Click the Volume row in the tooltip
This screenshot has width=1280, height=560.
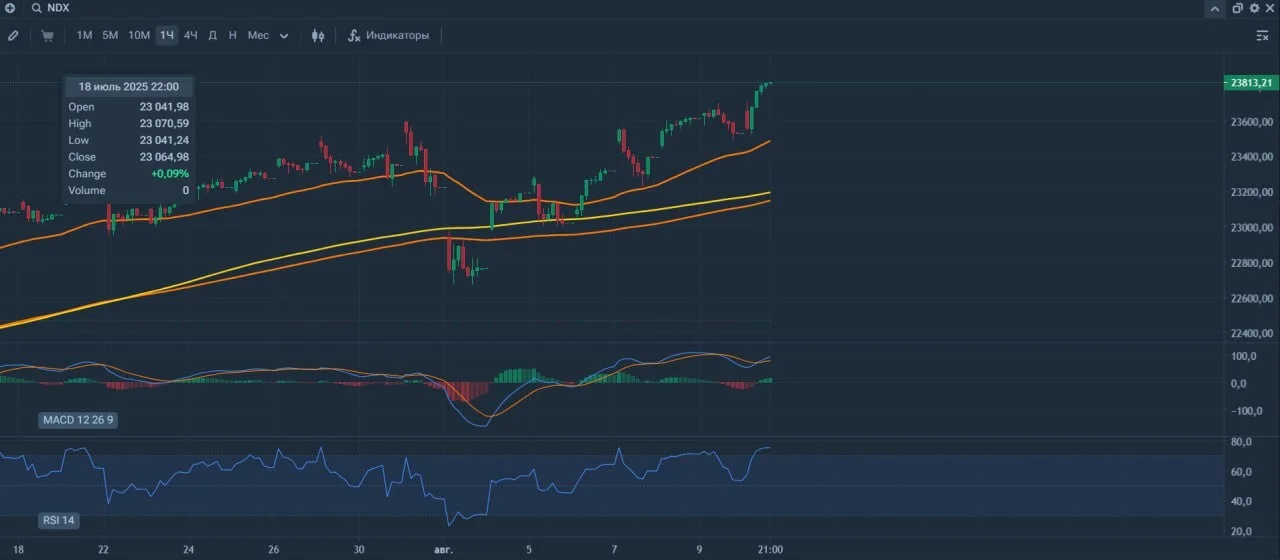[x=128, y=190]
